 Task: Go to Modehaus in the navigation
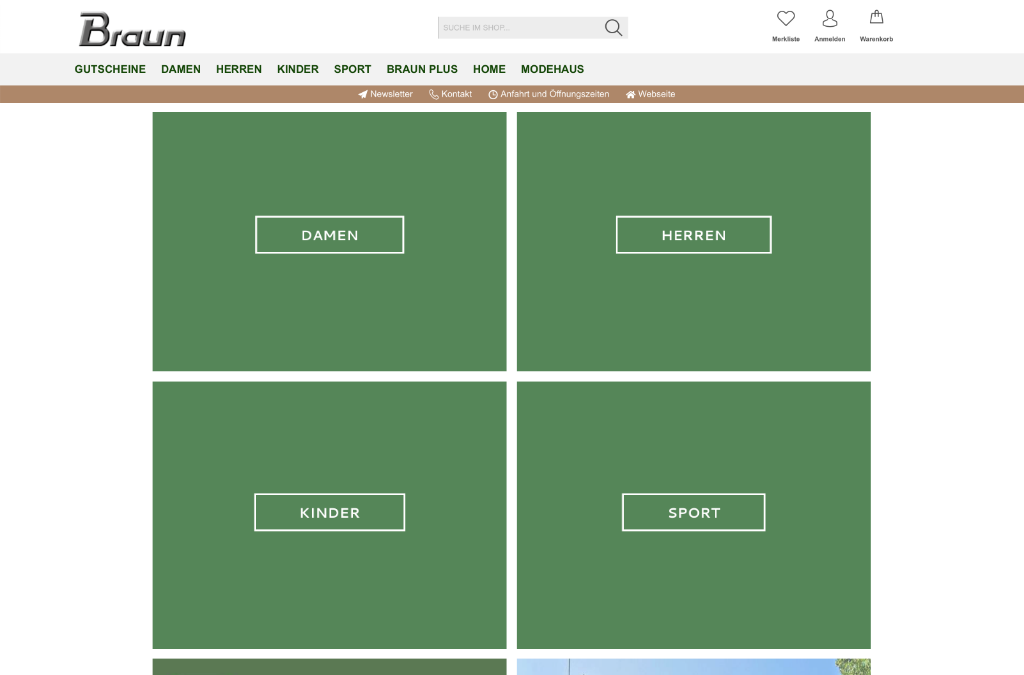click(x=552, y=69)
